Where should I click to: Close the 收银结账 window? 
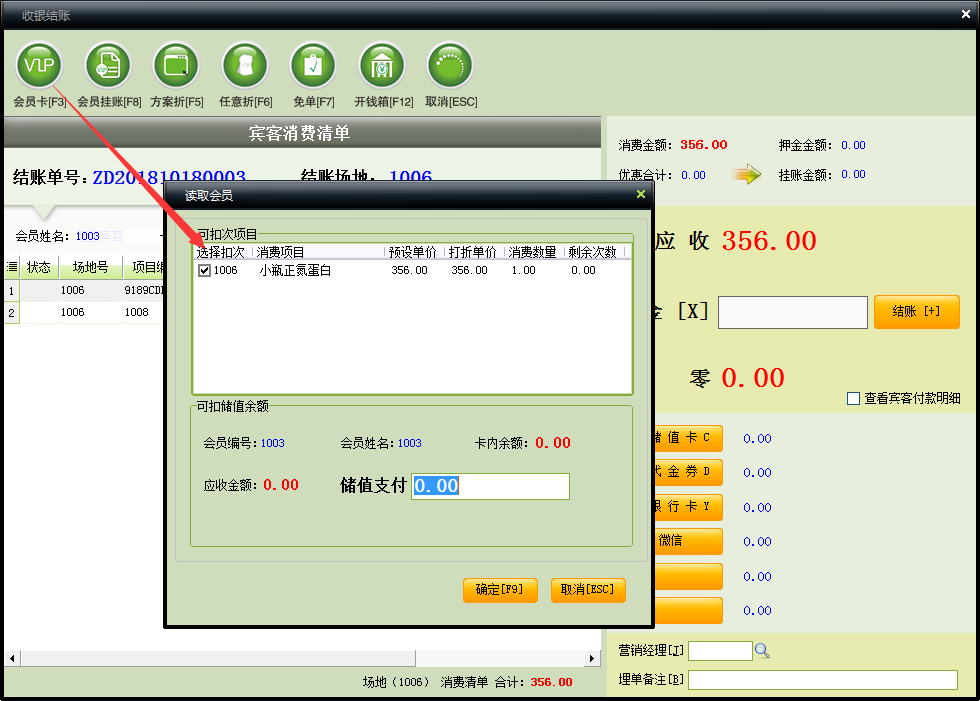point(966,14)
